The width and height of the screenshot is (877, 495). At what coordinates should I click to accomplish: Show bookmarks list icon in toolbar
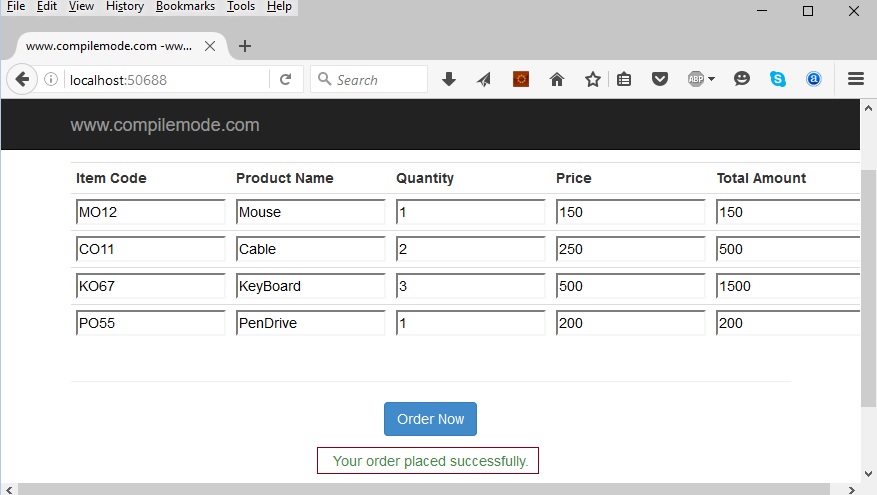624,80
